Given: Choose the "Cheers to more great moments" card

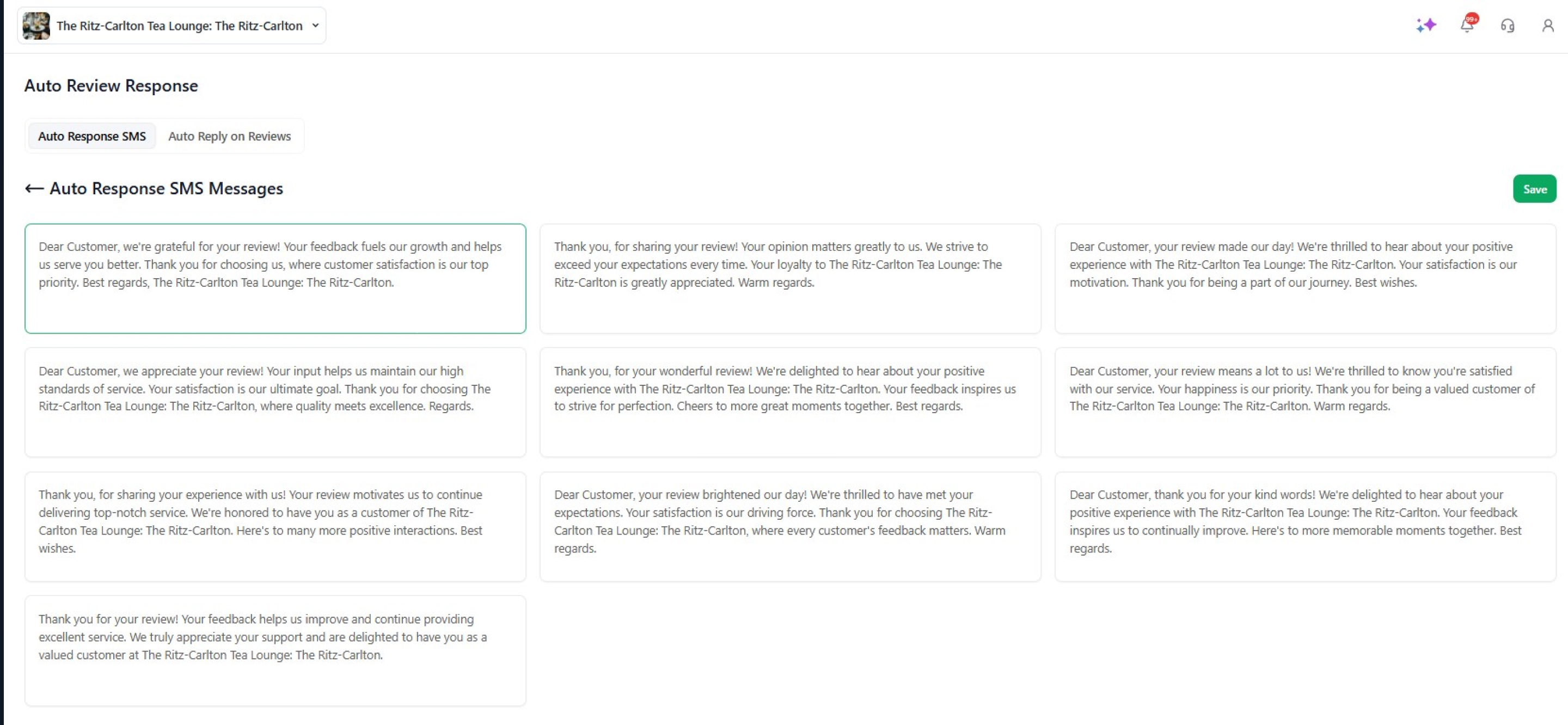Looking at the screenshot, I should pos(790,402).
